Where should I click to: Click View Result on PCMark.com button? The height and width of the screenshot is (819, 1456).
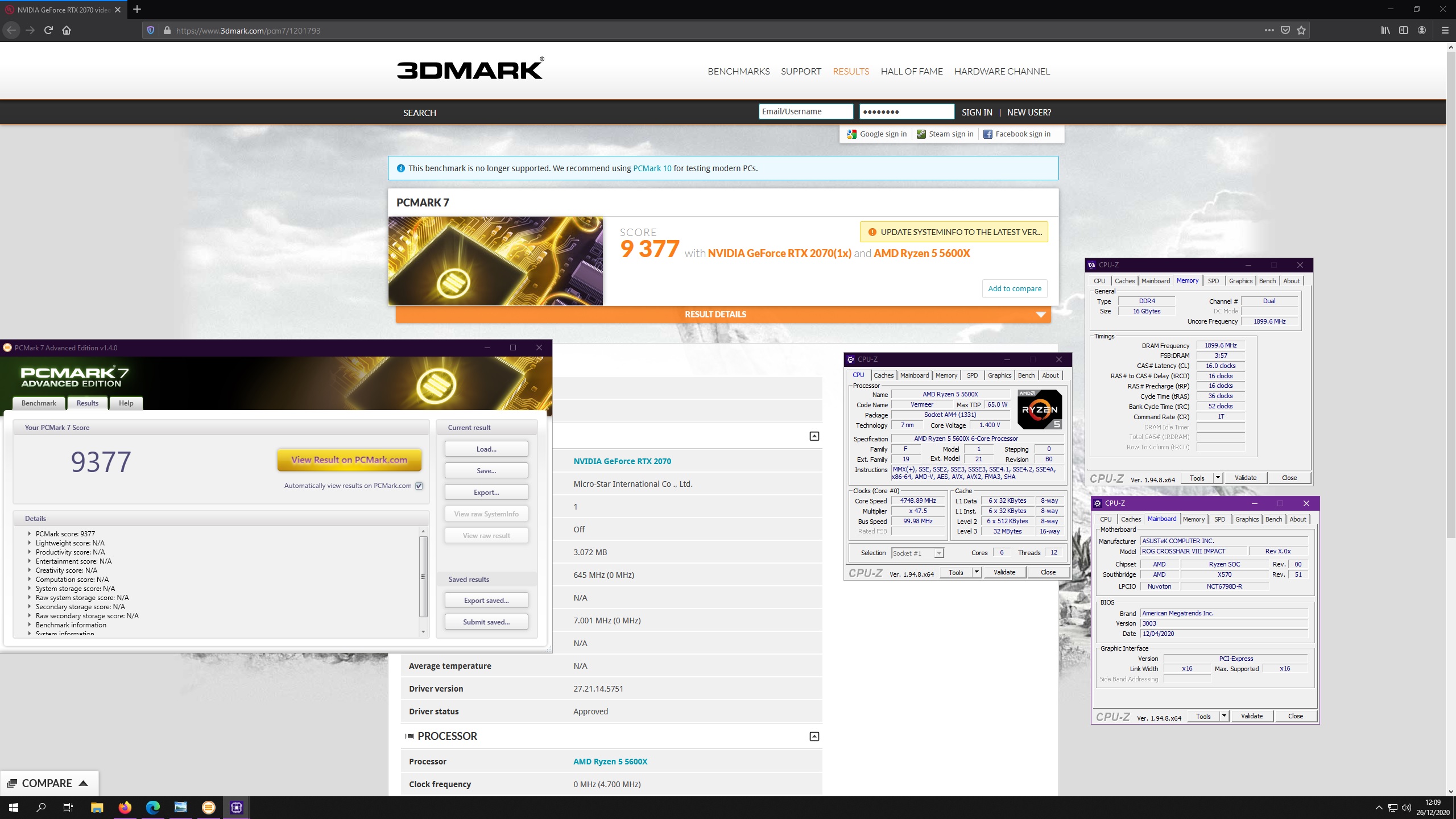click(349, 460)
